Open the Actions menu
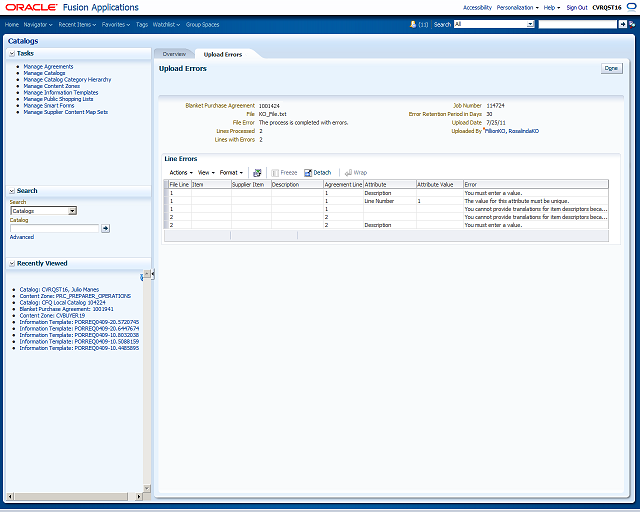The height and width of the screenshot is (512, 640). (x=181, y=173)
